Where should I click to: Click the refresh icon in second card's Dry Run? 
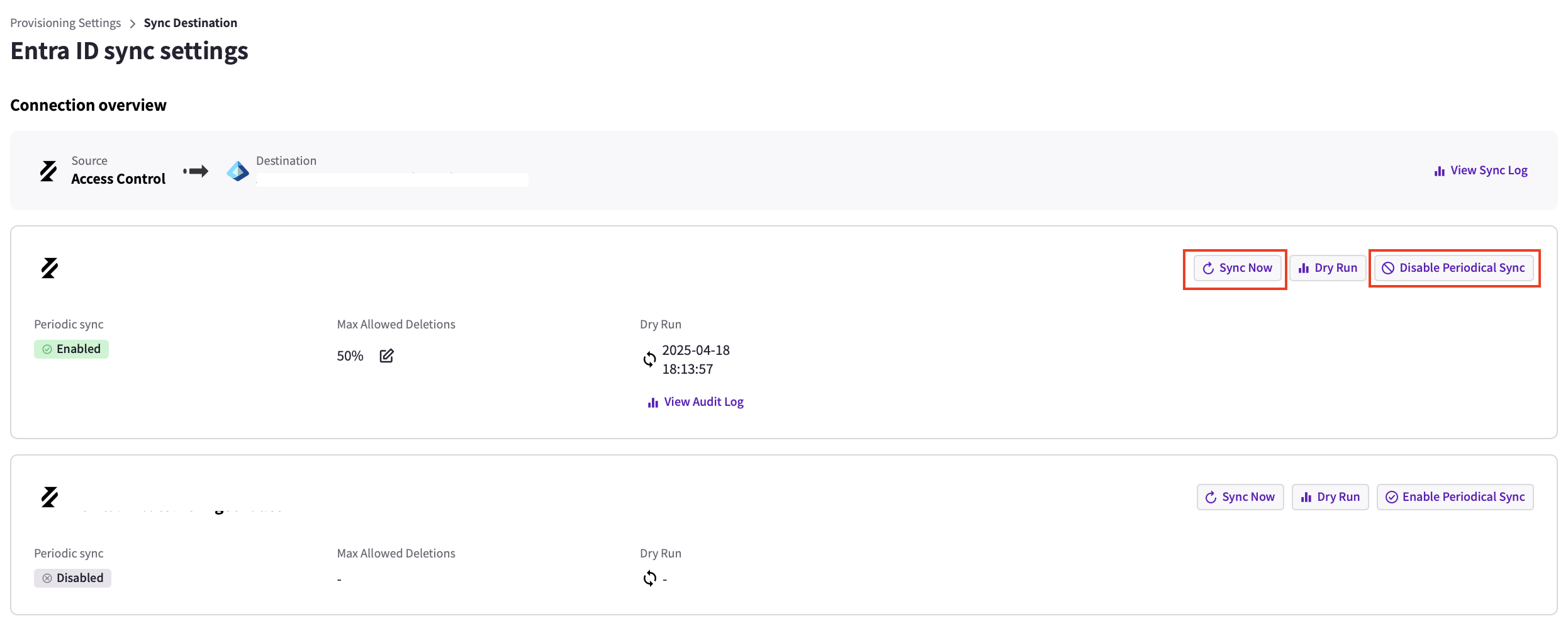click(649, 578)
